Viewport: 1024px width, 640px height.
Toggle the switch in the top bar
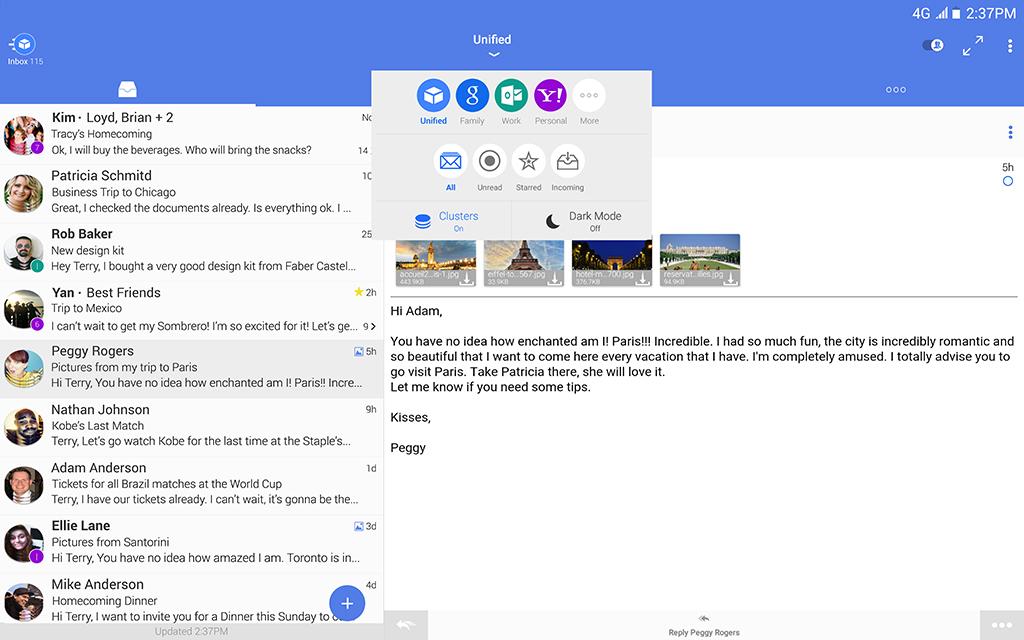(x=933, y=46)
